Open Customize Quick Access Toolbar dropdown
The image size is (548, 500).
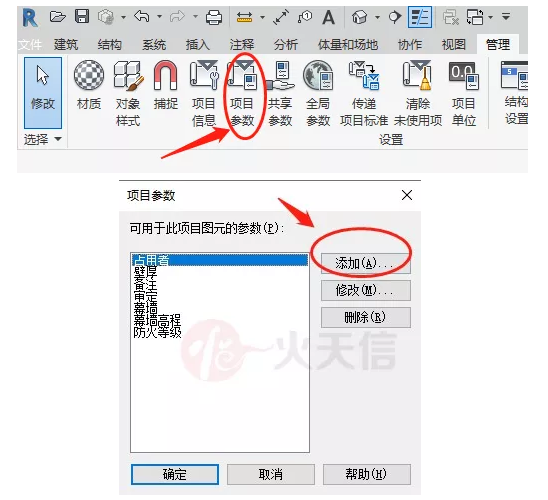coord(506,16)
